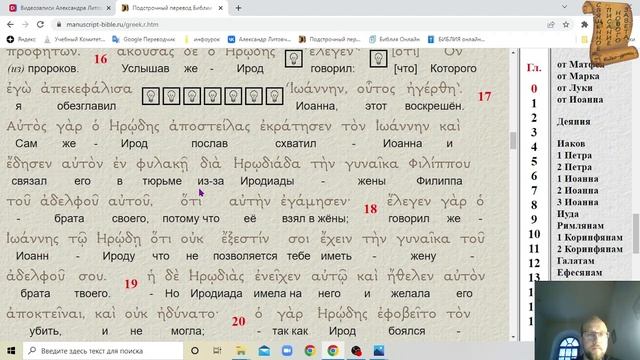640x360 pixels.
Task: Open the book 1 Коринфянам
Action: point(590,238)
